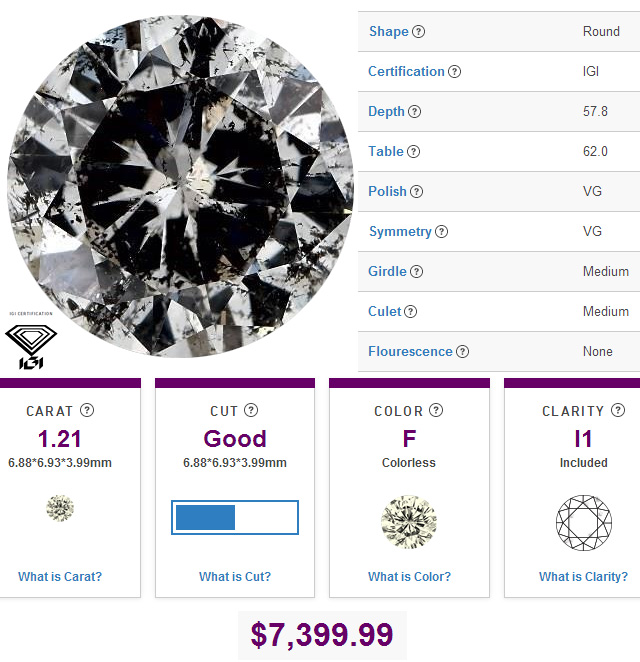Click the help icon next to Table
640x662 pixels.
pos(414,152)
